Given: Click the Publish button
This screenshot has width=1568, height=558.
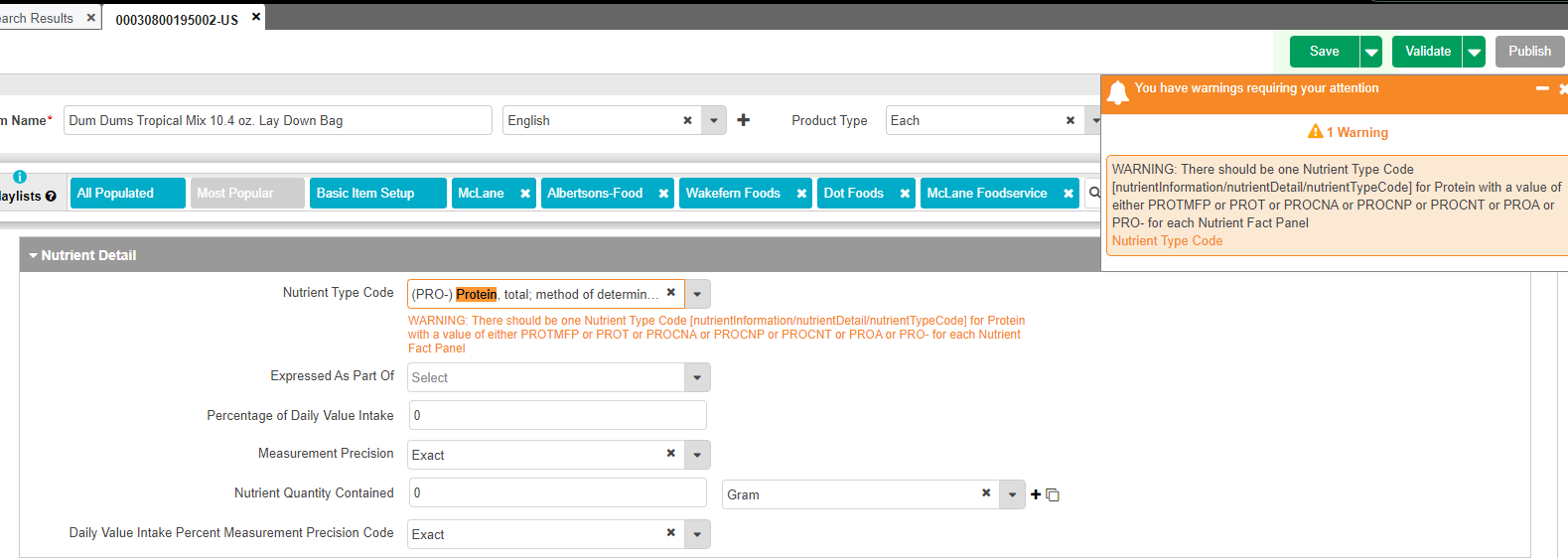Looking at the screenshot, I should 1529,52.
